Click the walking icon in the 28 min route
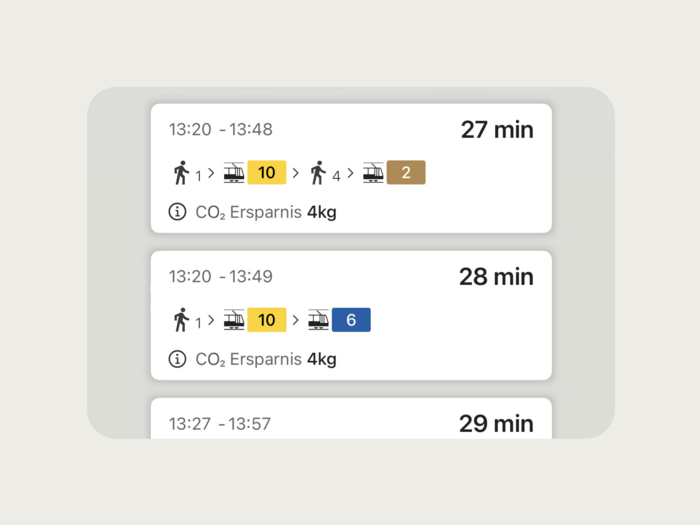Screen dimensions: 700x525 tap(181, 320)
